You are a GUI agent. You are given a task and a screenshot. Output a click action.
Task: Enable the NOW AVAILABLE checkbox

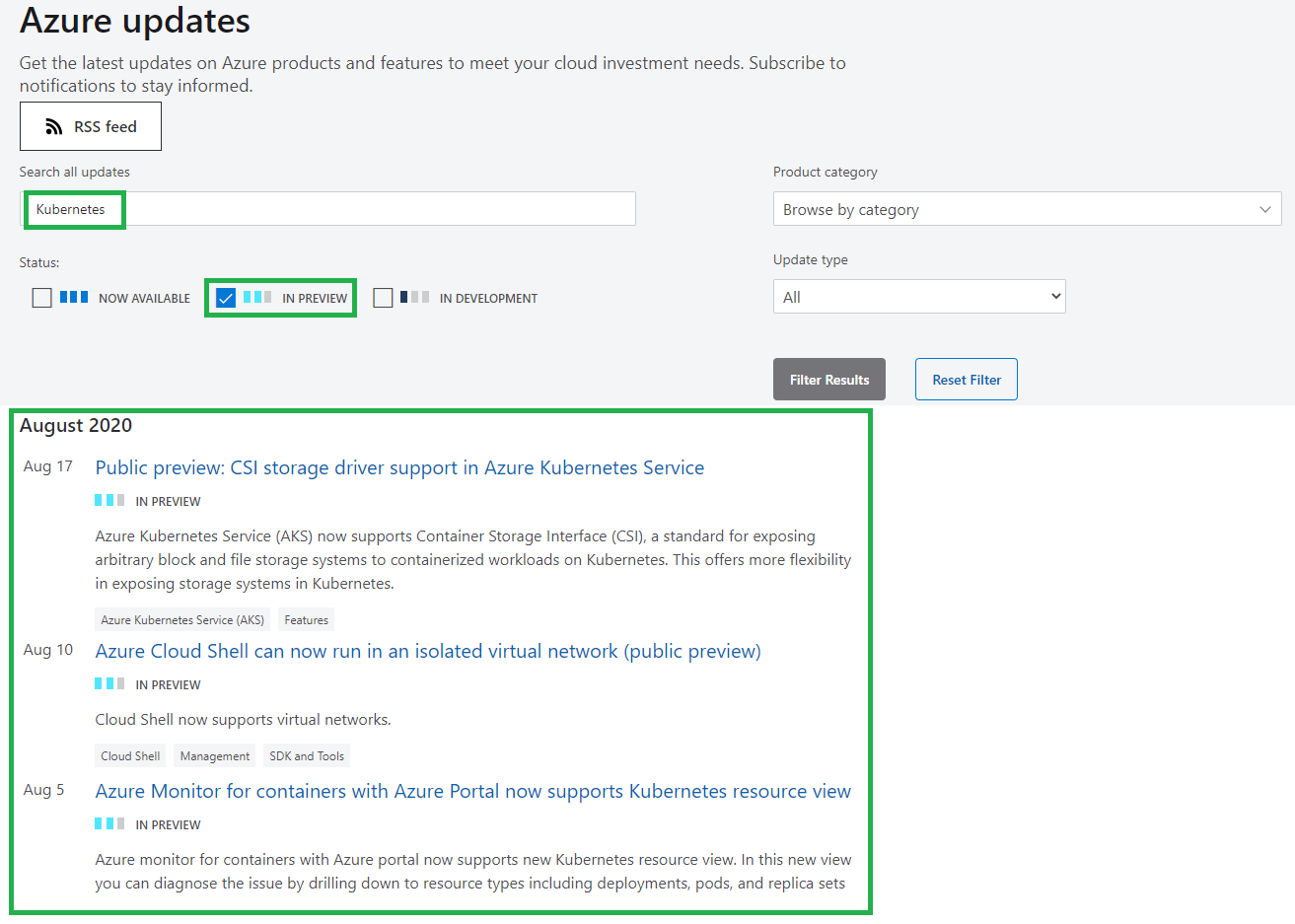click(x=41, y=297)
